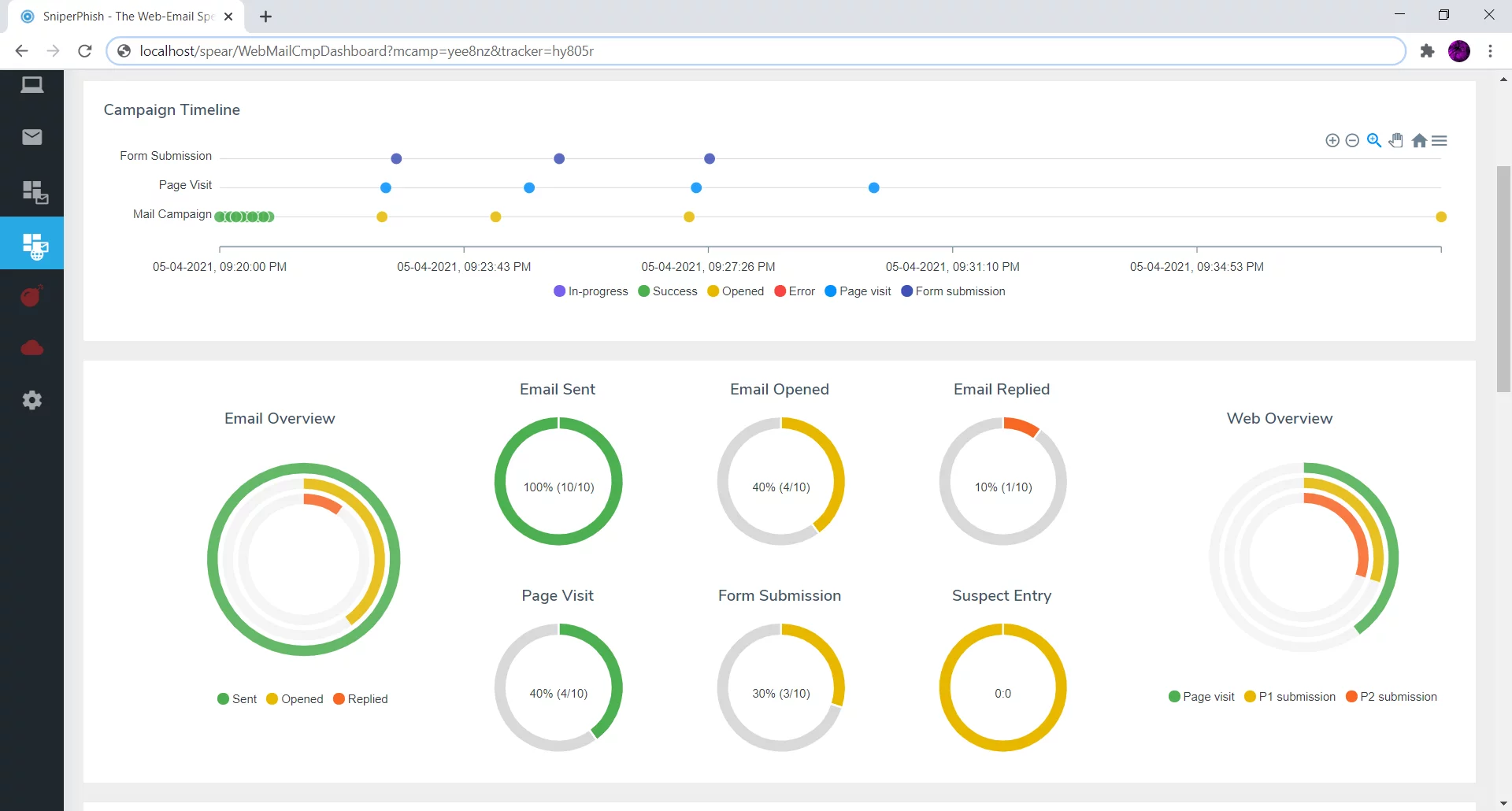Open the envelope mail sidebar icon
Viewport: 1512px width, 811px height.
(32, 138)
